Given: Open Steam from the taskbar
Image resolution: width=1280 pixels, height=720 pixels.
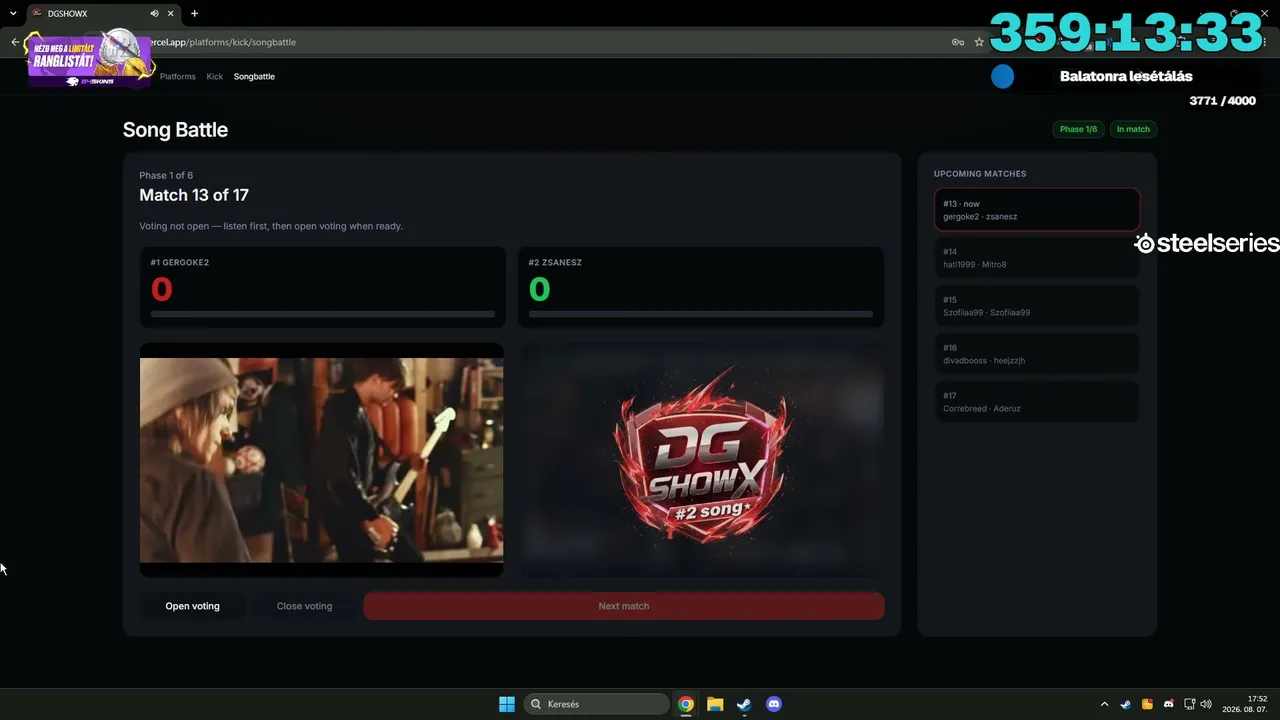Looking at the screenshot, I should (x=744, y=704).
